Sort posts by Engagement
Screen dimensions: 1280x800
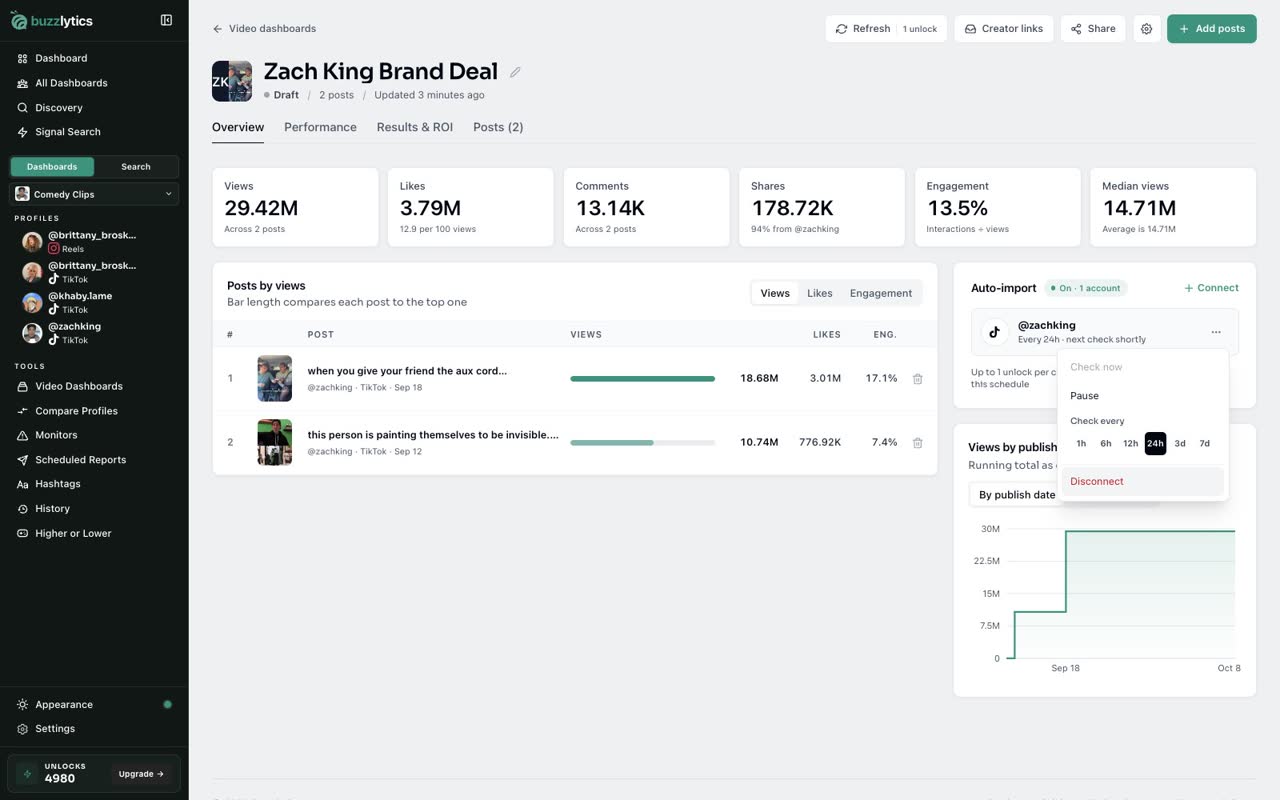pyautogui.click(x=881, y=293)
